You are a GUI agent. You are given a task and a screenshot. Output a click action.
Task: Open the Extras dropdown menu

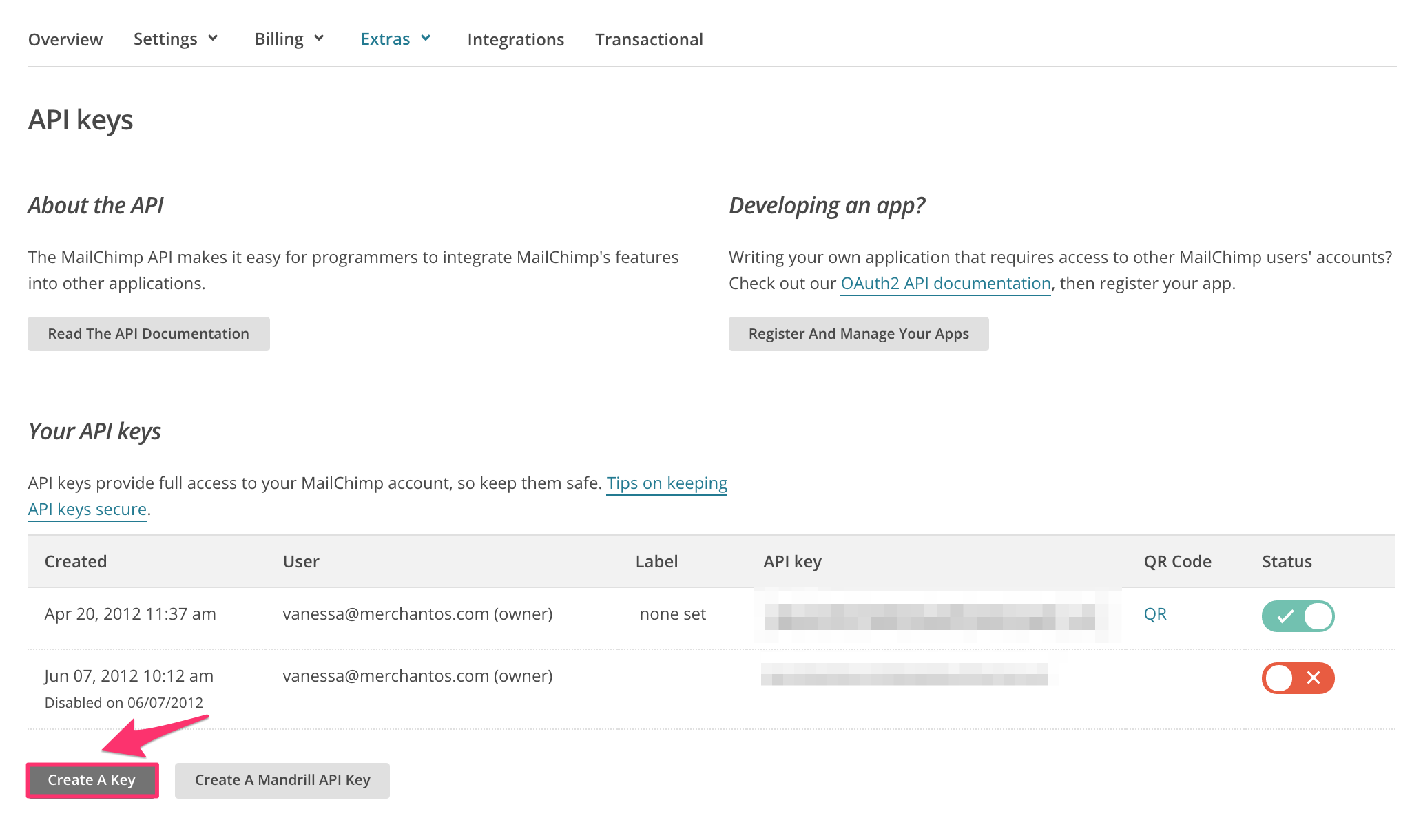[x=396, y=39]
